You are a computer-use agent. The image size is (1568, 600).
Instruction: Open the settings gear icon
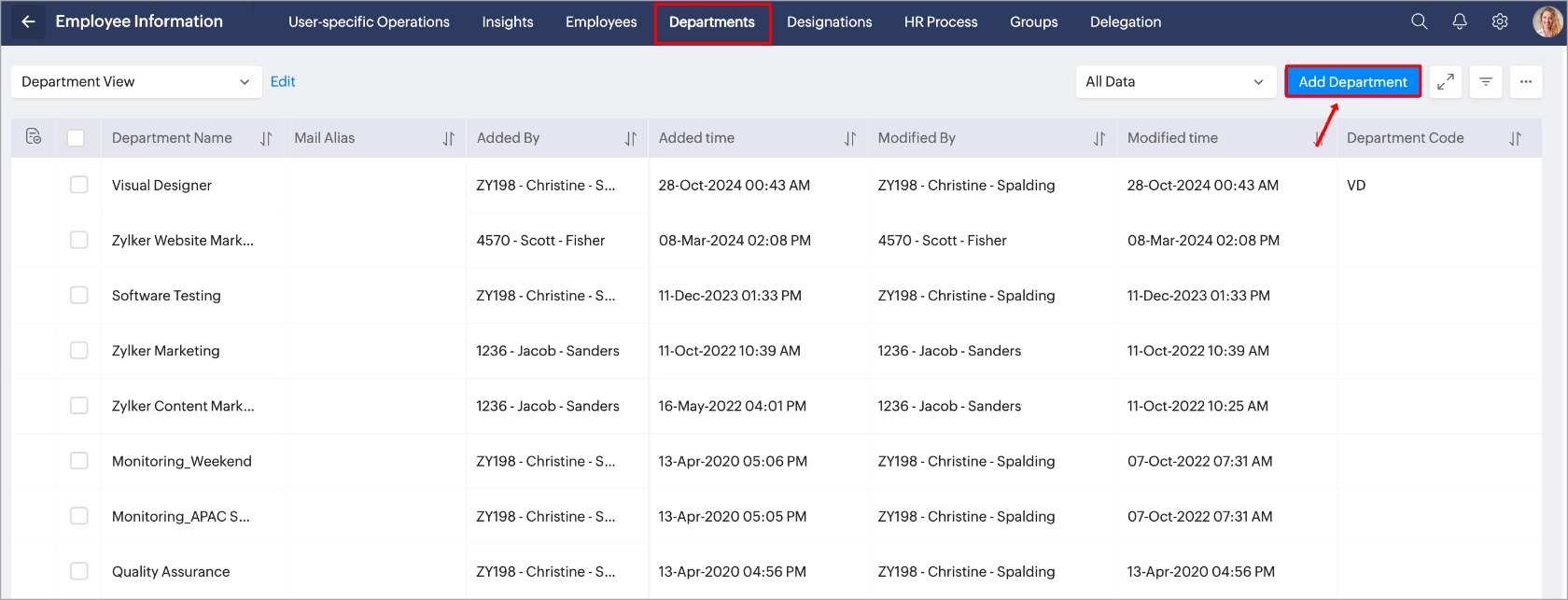(1500, 21)
